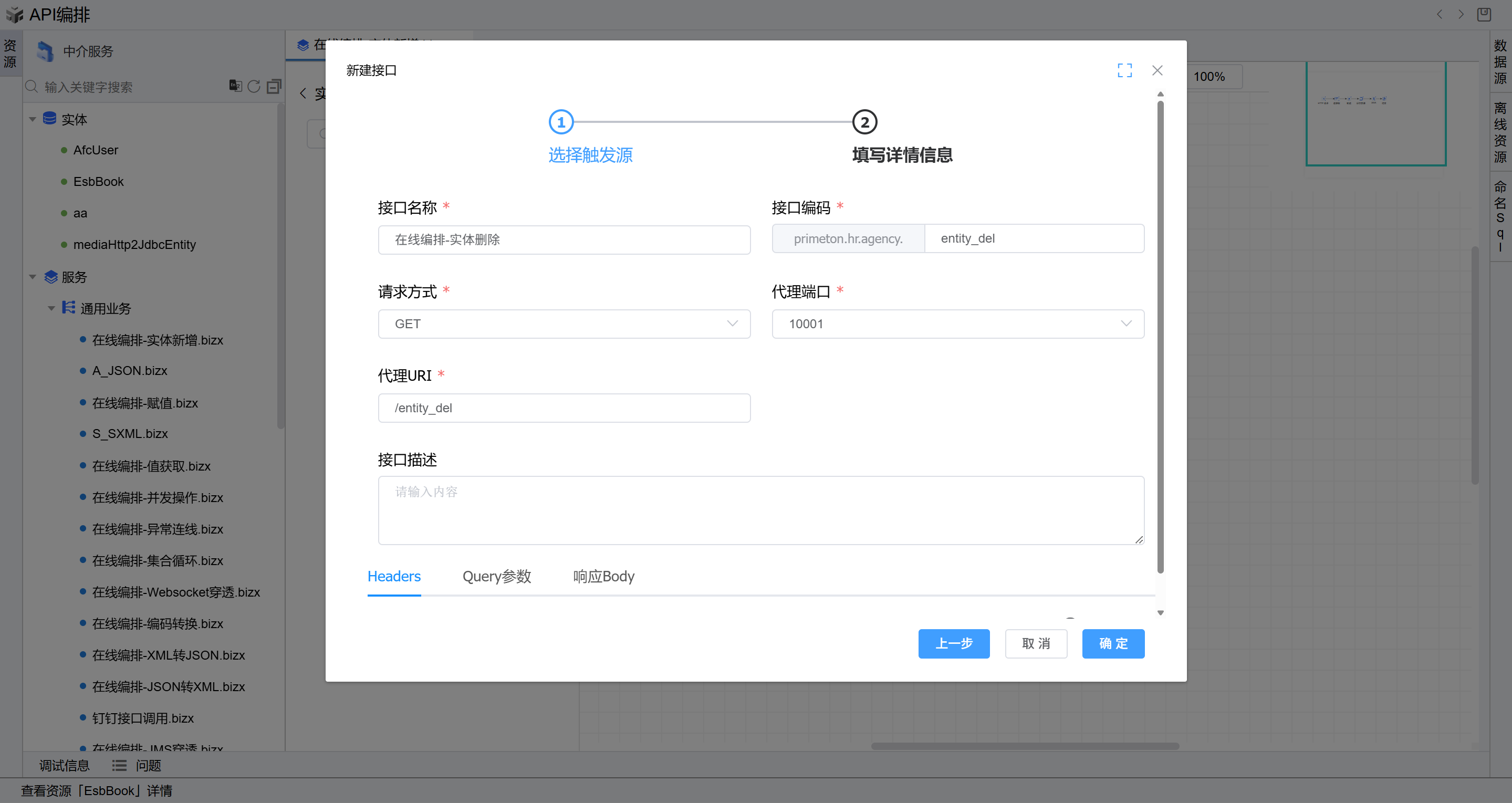Image resolution: width=1512 pixels, height=803 pixels.
Task: Click the collapse-all icon in resource panel
Action: coord(274,86)
